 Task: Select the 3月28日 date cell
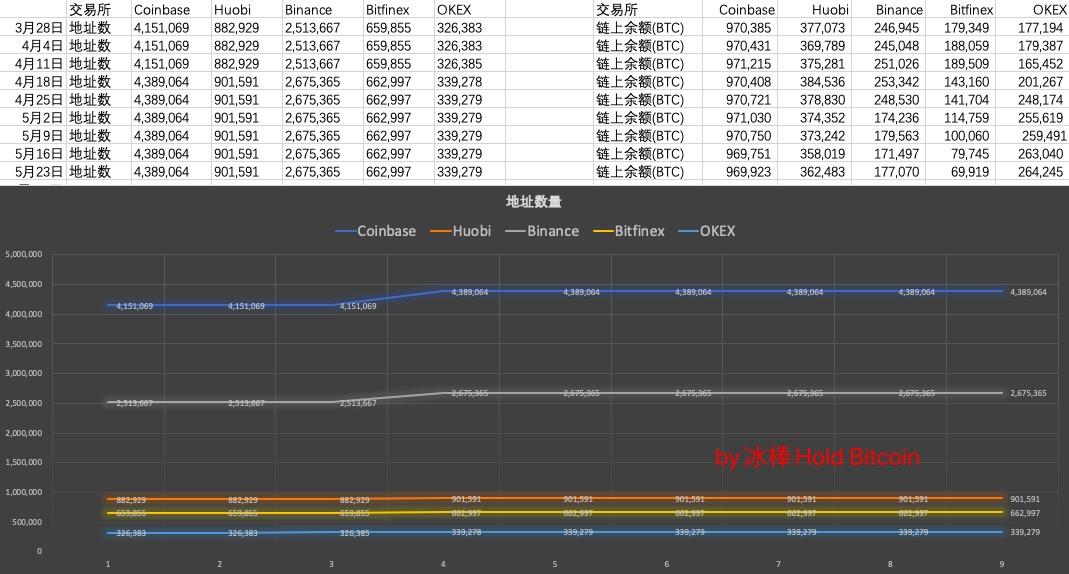39,28
